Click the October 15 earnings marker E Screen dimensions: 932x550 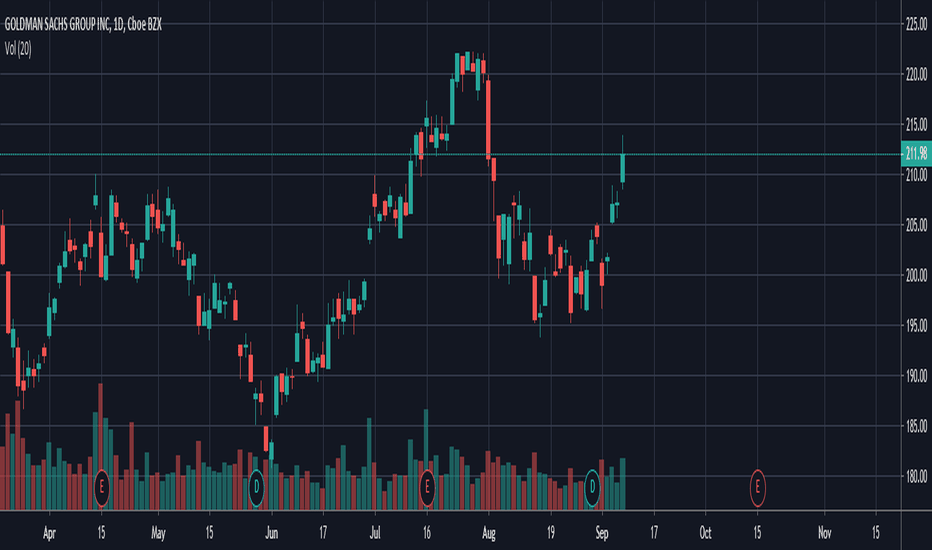(757, 488)
